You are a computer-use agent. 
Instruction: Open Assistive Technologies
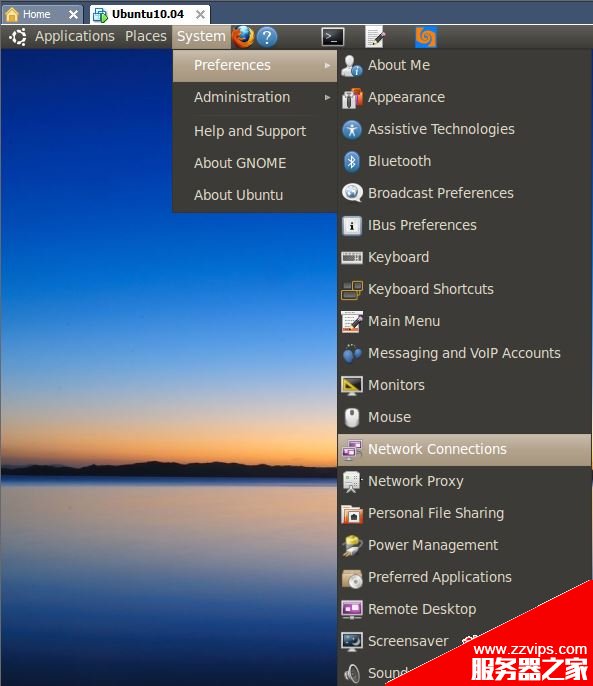click(465, 130)
